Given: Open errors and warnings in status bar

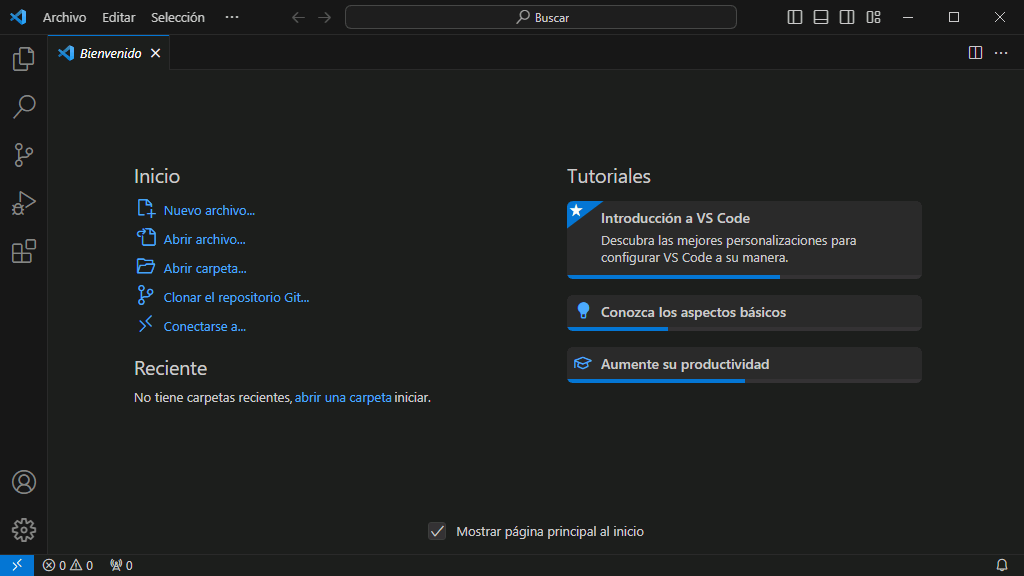Looking at the screenshot, I should [68, 565].
